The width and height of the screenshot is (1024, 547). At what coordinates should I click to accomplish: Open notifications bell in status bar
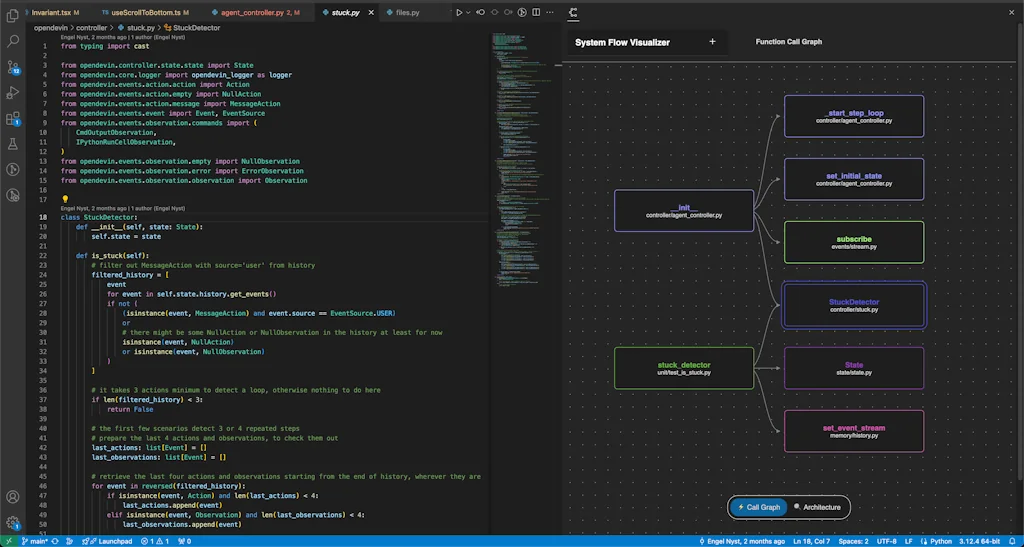(1013, 541)
